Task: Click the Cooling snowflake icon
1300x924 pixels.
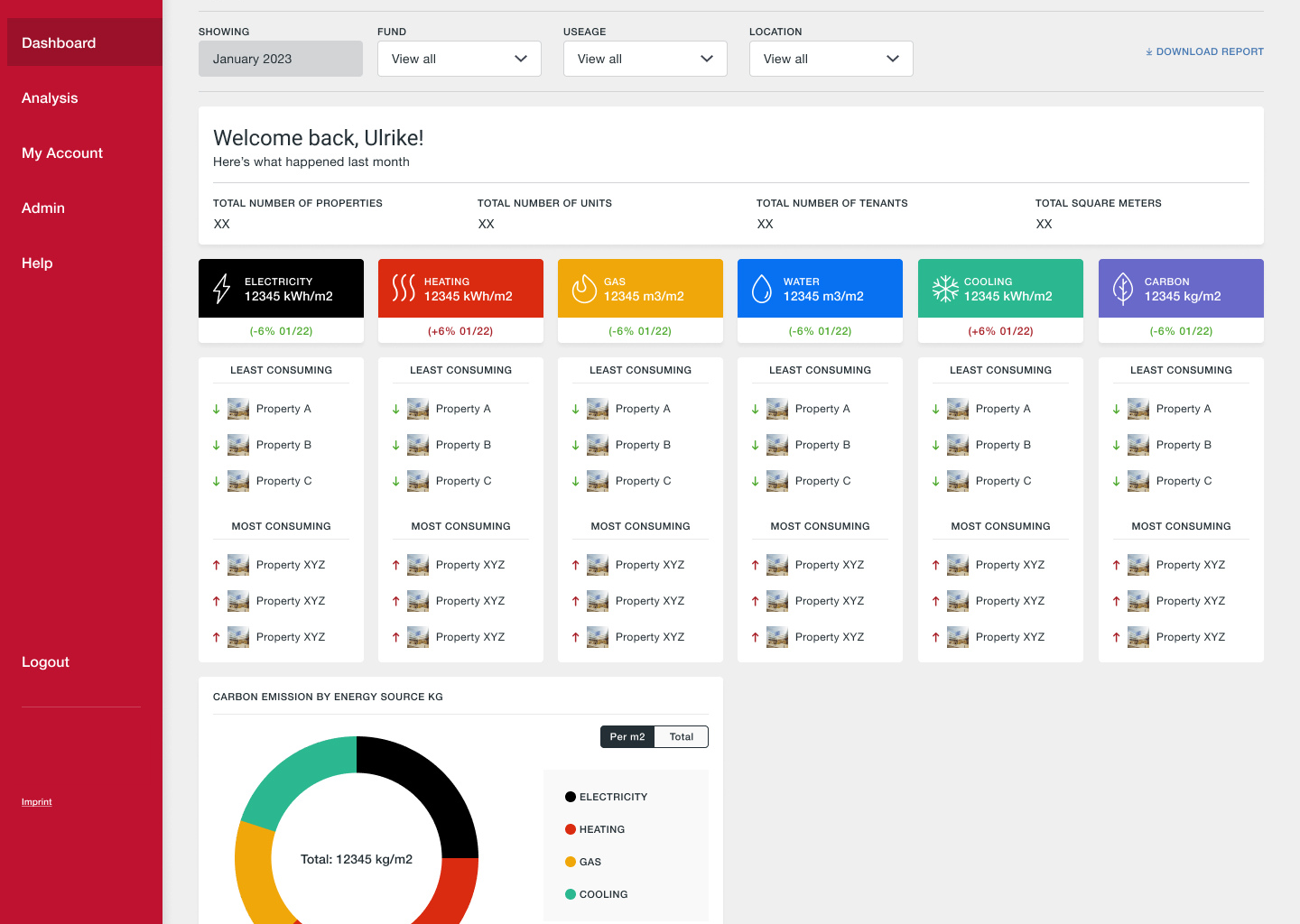Action: tap(945, 289)
